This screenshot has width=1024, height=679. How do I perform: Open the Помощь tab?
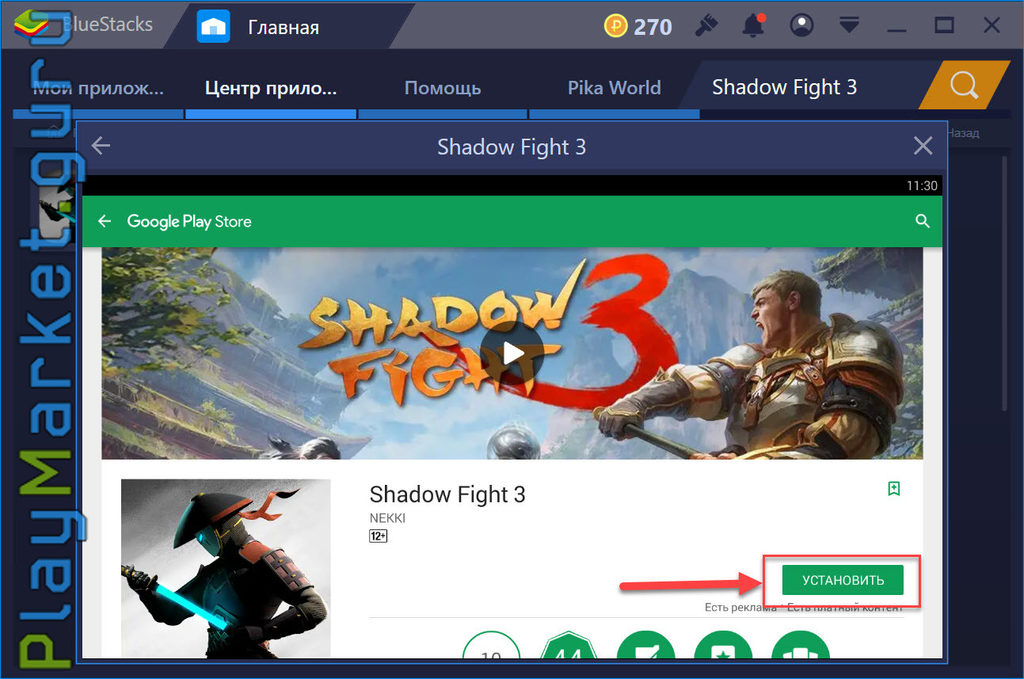(x=443, y=87)
